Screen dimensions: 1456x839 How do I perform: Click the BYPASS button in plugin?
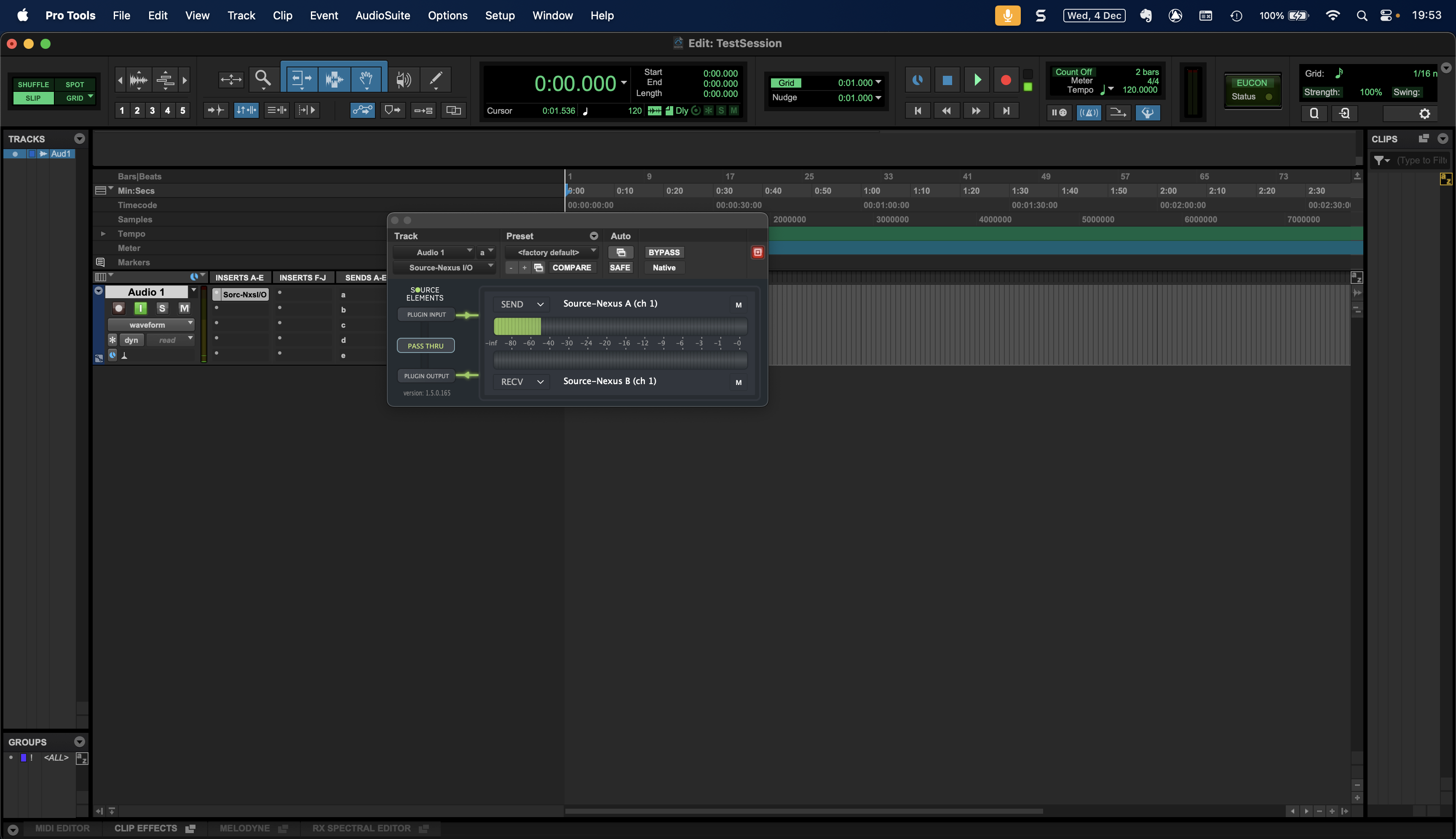pos(664,252)
